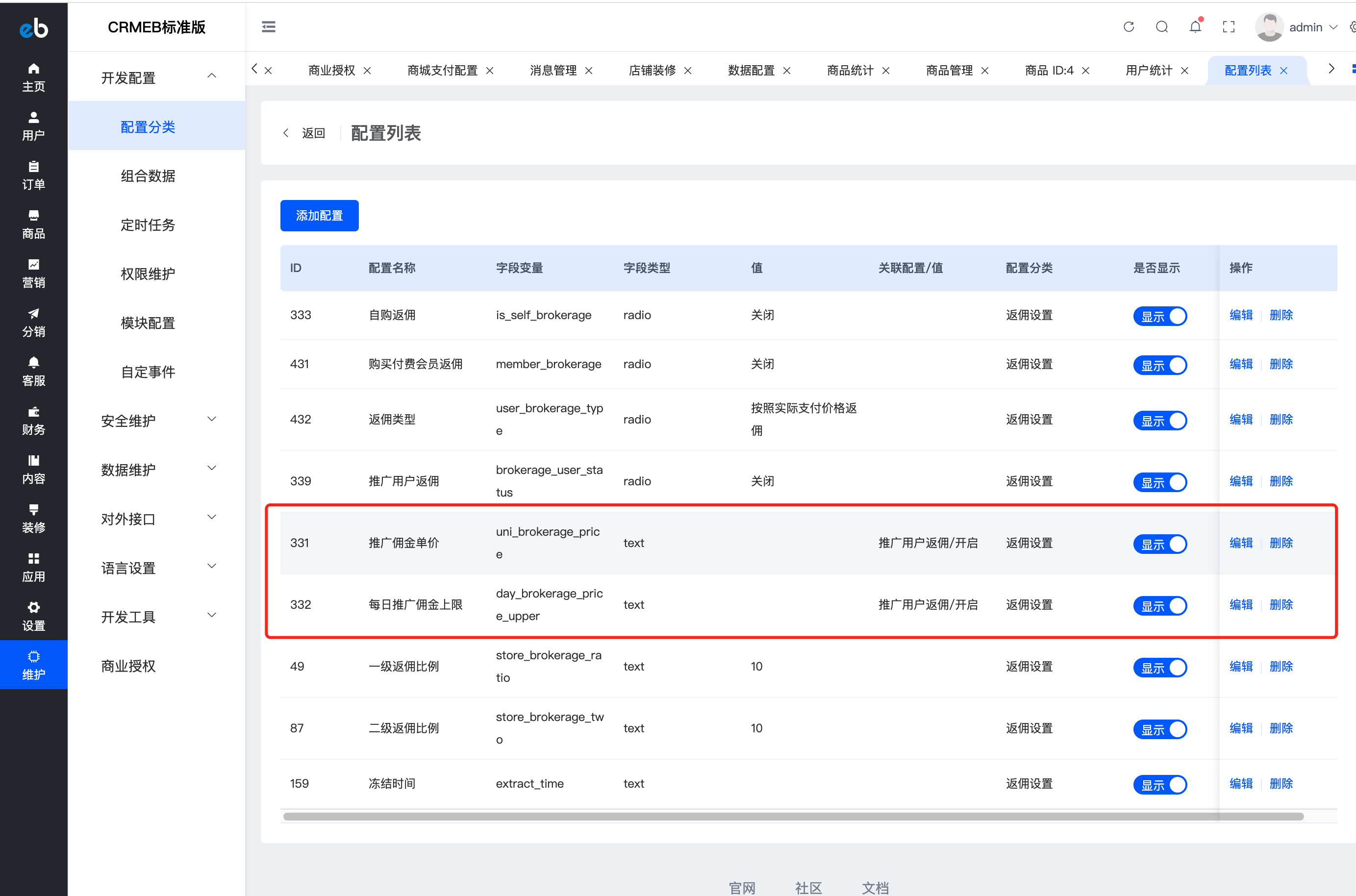Toggle 显示 switch for 自购返佣 row

pyautogui.click(x=1160, y=316)
